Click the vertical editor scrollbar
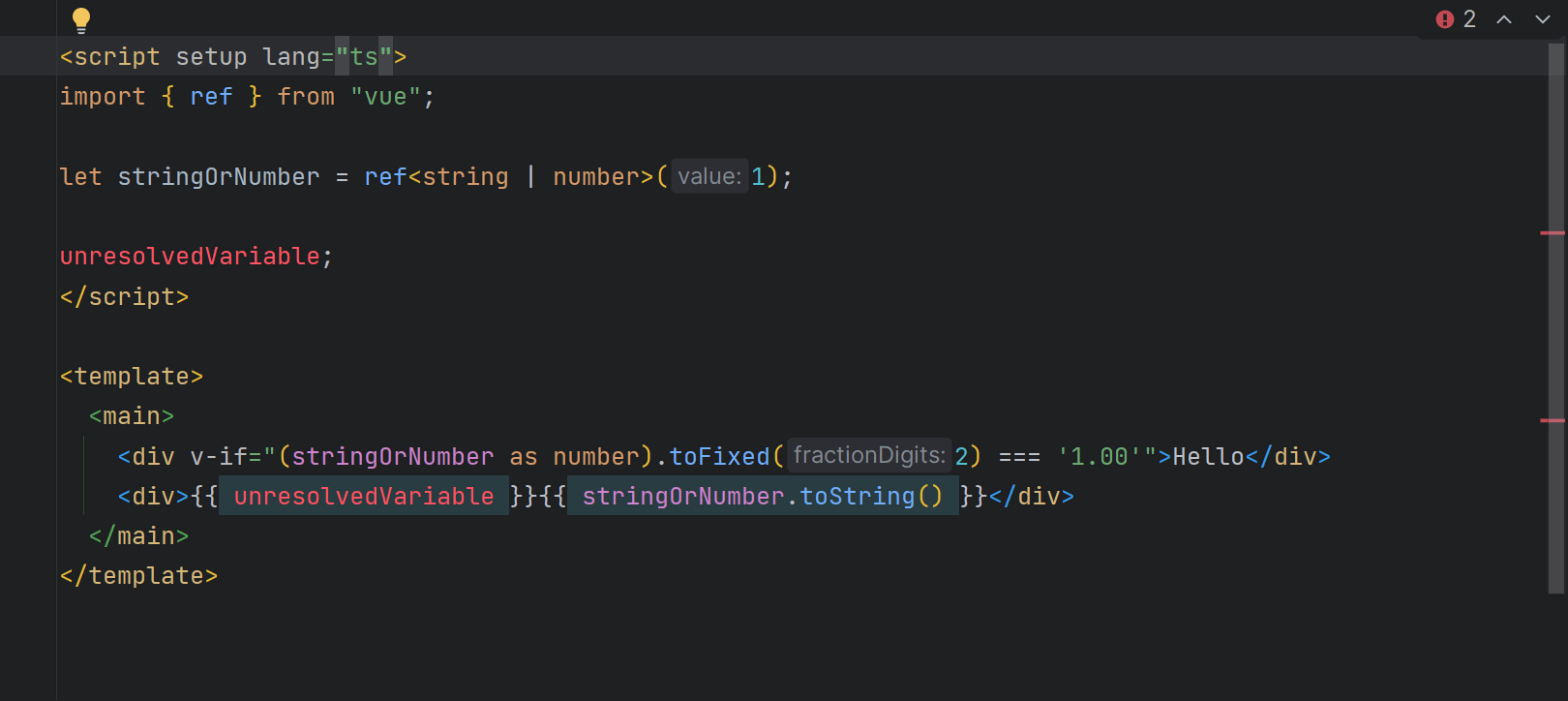The image size is (1568, 701). (x=1556, y=320)
